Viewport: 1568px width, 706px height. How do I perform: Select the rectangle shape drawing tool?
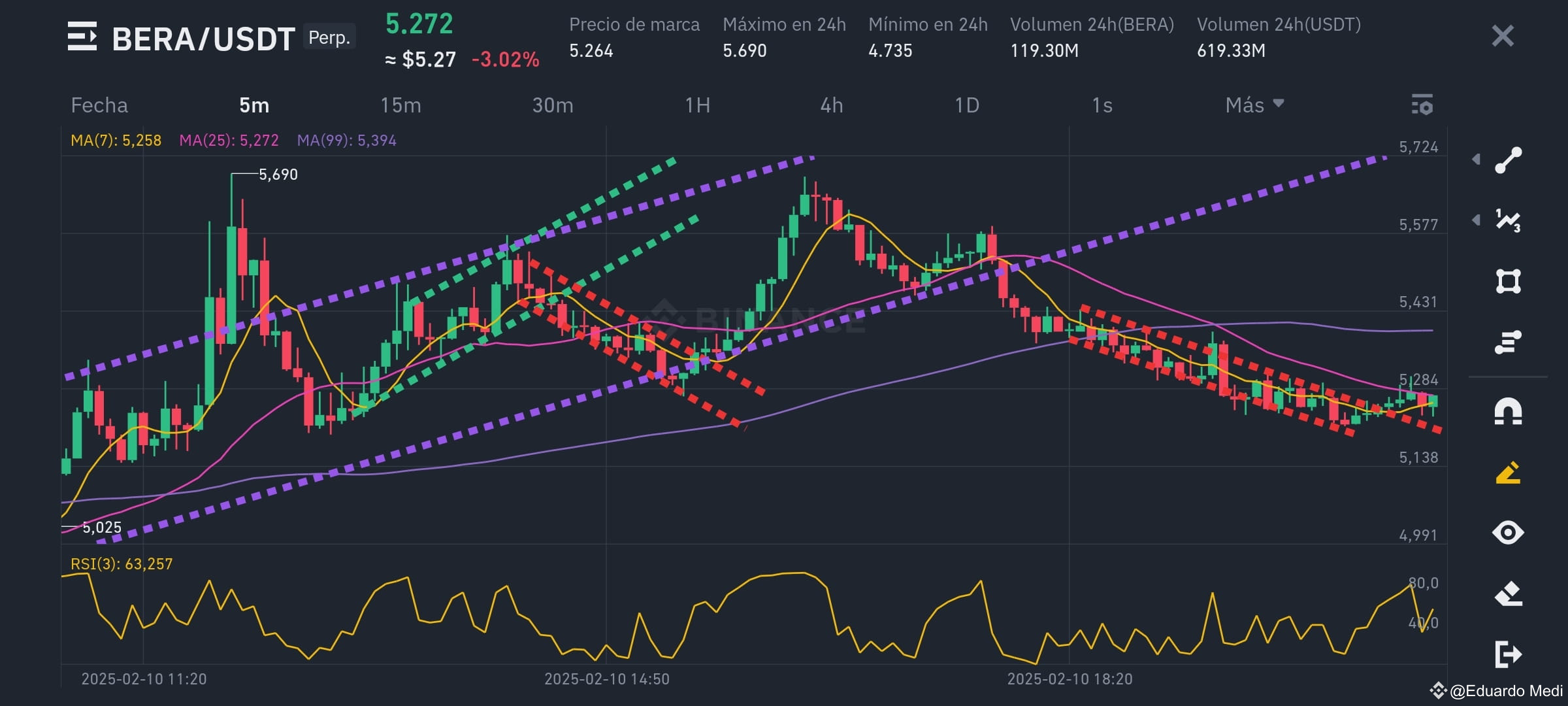click(x=1509, y=281)
